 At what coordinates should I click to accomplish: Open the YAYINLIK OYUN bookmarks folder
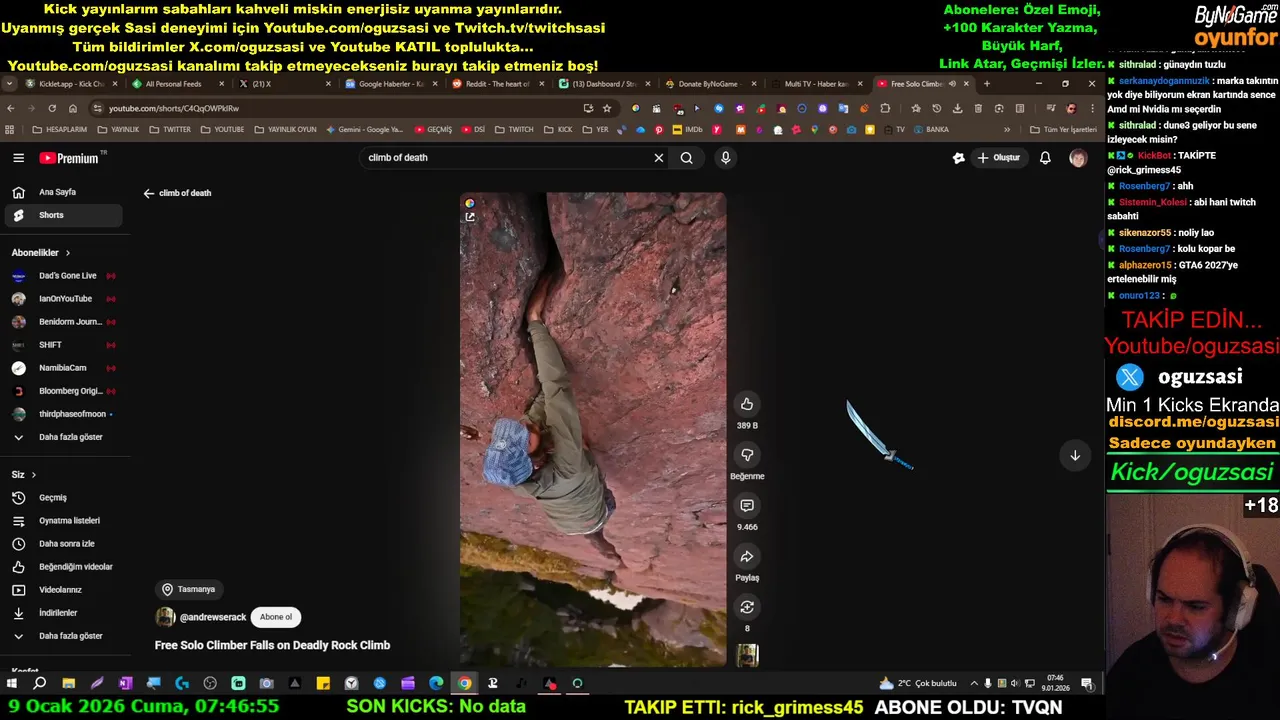click(x=285, y=130)
